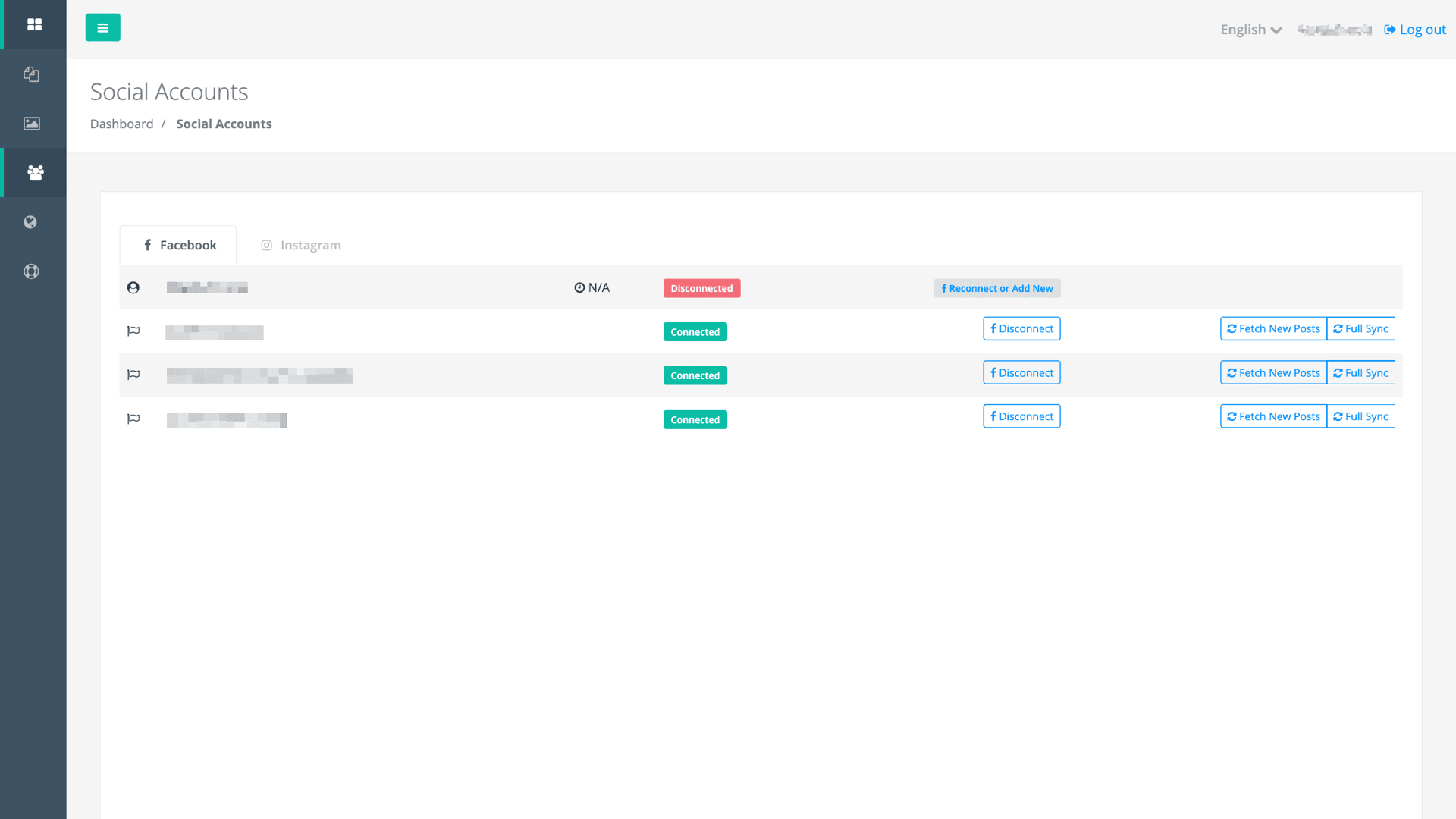
Task: Fetch New Posts for the middle page
Action: (x=1273, y=373)
